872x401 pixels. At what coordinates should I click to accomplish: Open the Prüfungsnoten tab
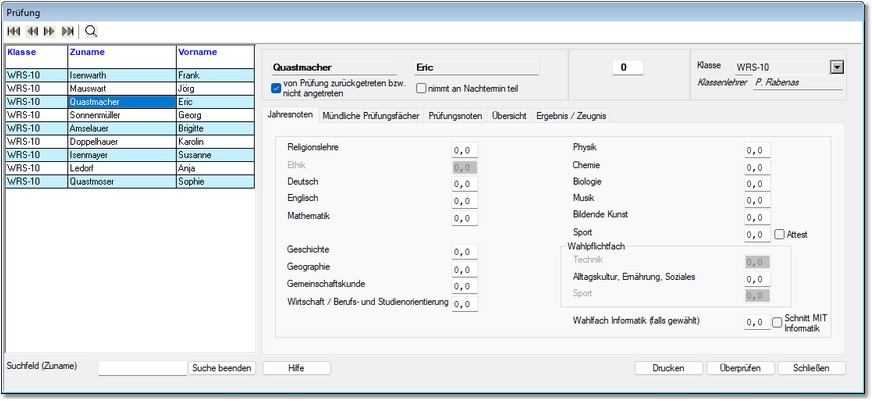(455, 116)
